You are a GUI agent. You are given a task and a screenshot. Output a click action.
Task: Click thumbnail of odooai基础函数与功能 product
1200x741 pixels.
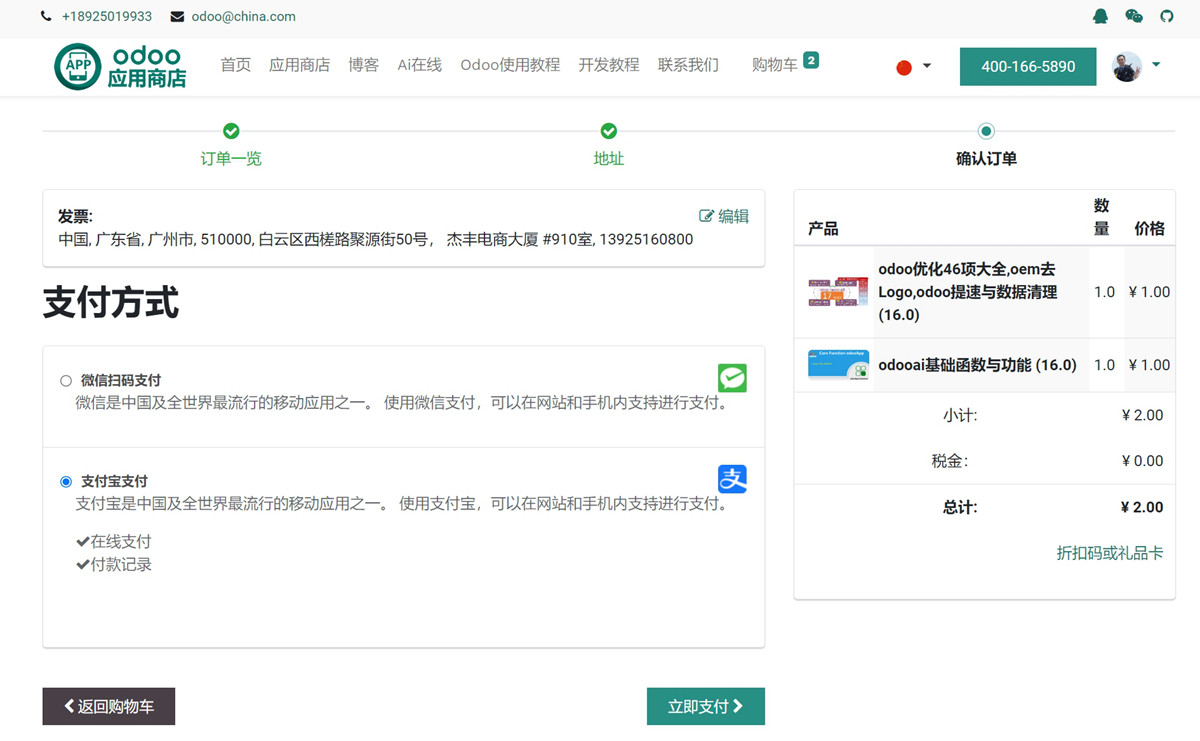(x=838, y=365)
